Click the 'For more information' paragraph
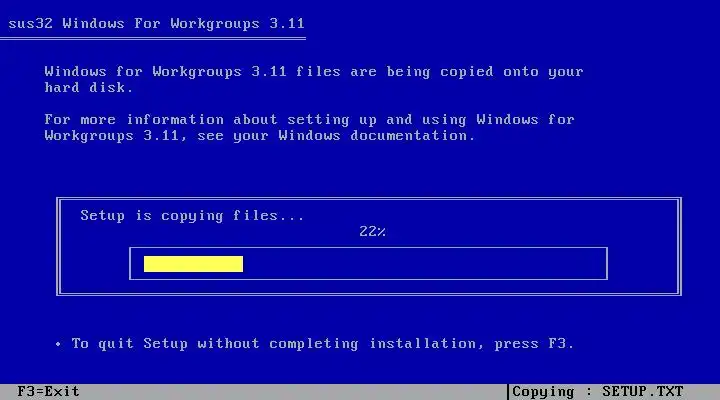 coord(309,128)
